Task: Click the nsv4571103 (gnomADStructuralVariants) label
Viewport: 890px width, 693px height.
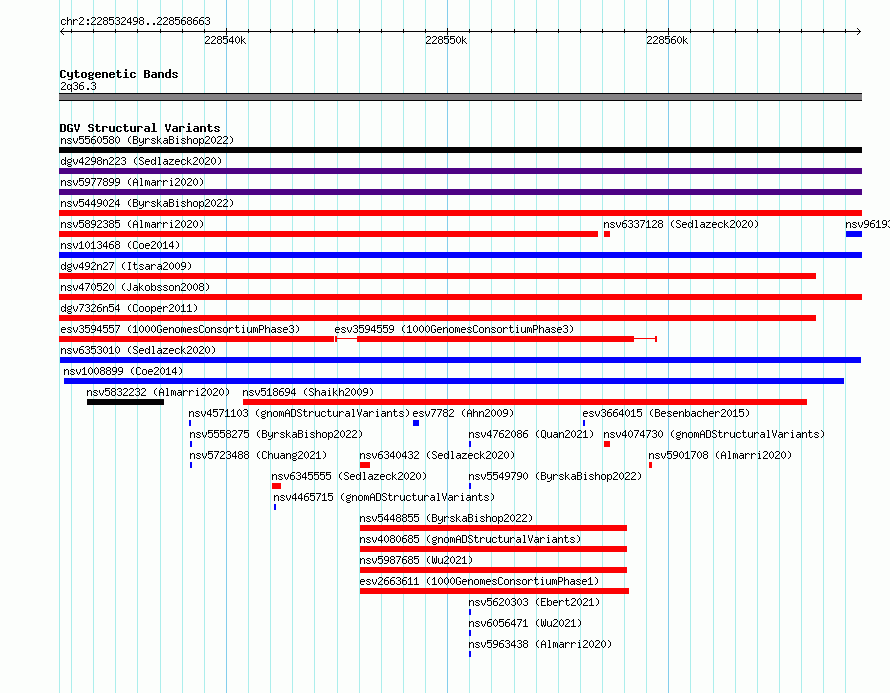Action: (299, 413)
